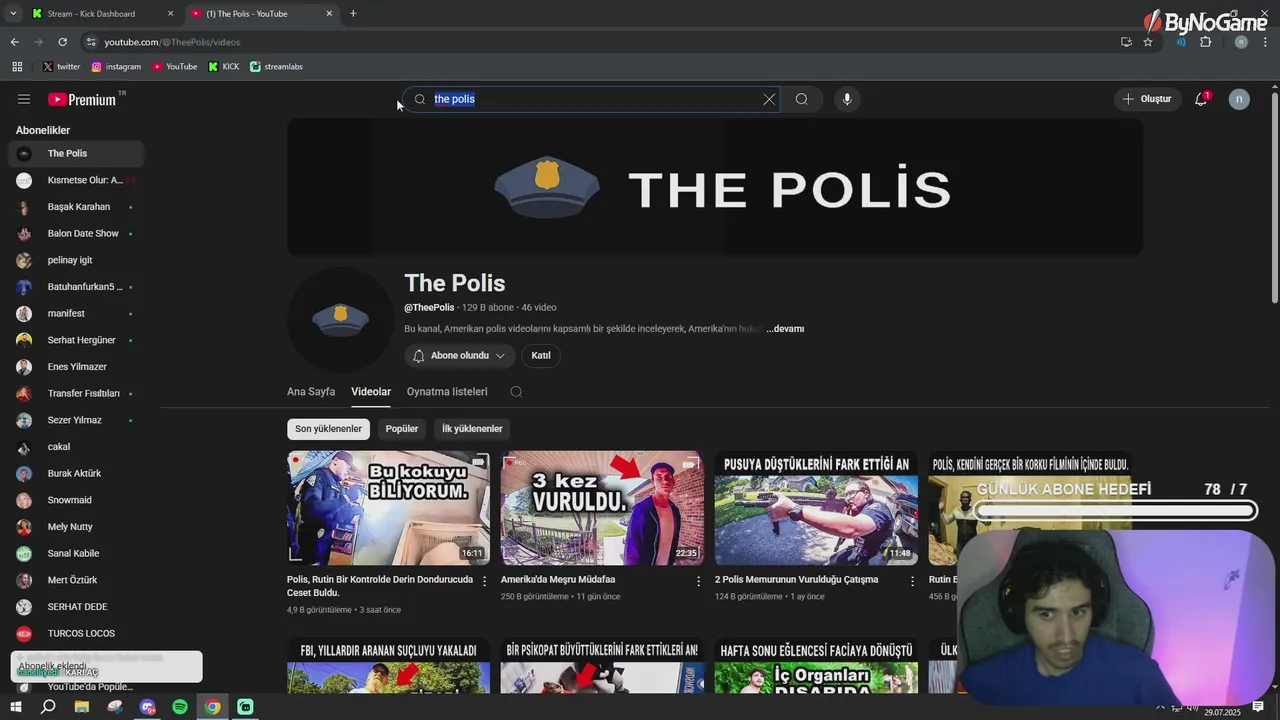Search within channel using the tab magnifier
This screenshot has height=720, width=1280.
tap(516, 392)
